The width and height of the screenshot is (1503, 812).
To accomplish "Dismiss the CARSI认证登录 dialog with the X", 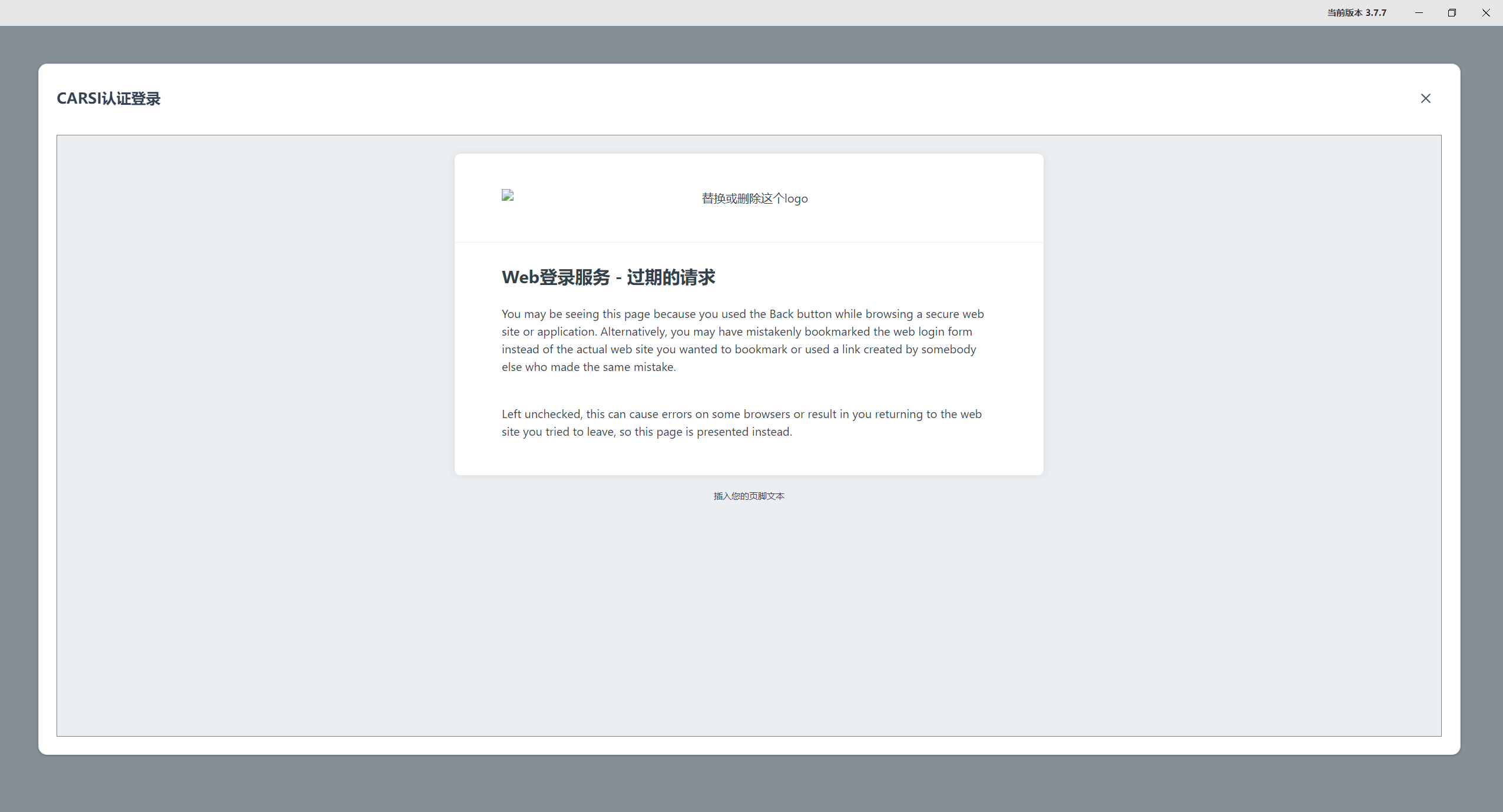I will (1426, 98).
